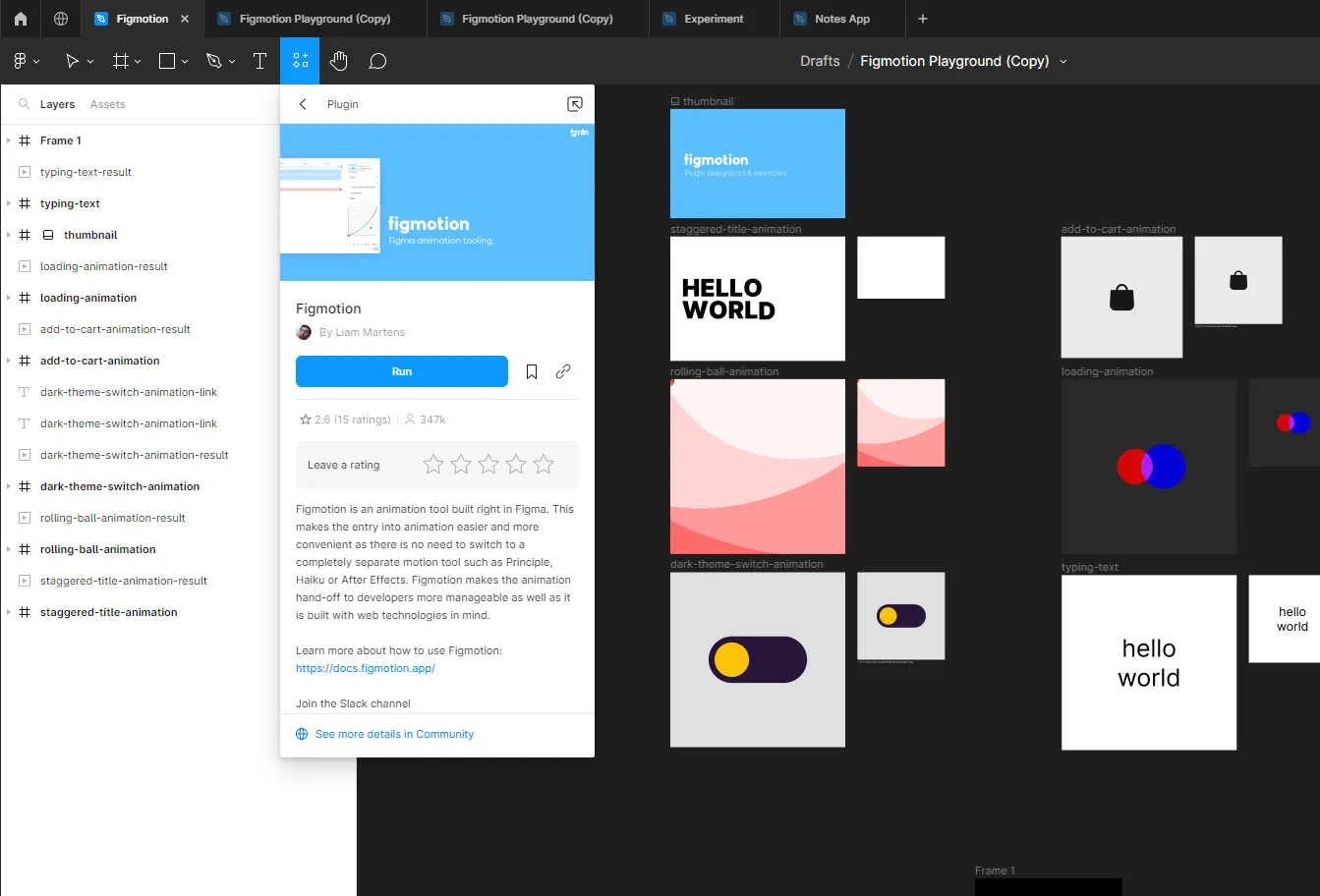This screenshot has width=1320, height=896.
Task: Select the large dark-theme toggle frame
Action: click(758, 659)
